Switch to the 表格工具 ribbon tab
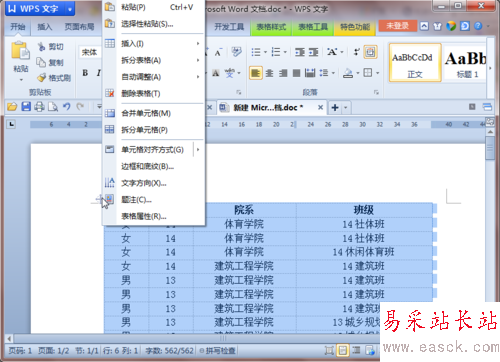 (313, 27)
